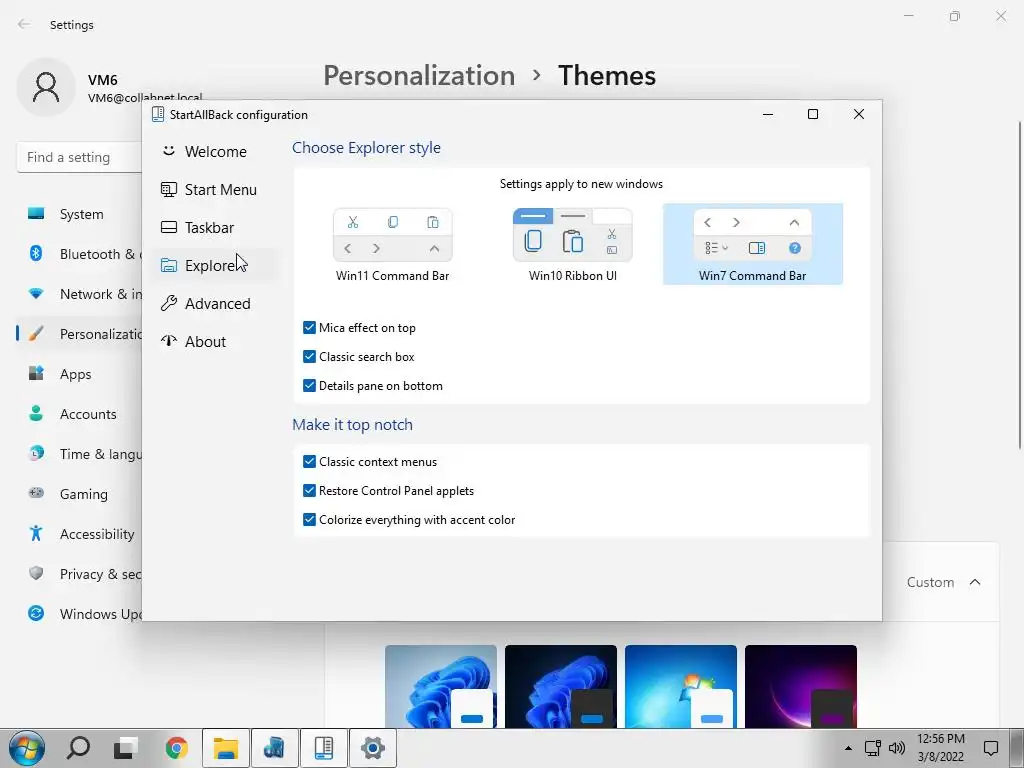Viewport: 1024px width, 768px height.
Task: Close the StartAllBack configuration window
Action: [x=859, y=114]
